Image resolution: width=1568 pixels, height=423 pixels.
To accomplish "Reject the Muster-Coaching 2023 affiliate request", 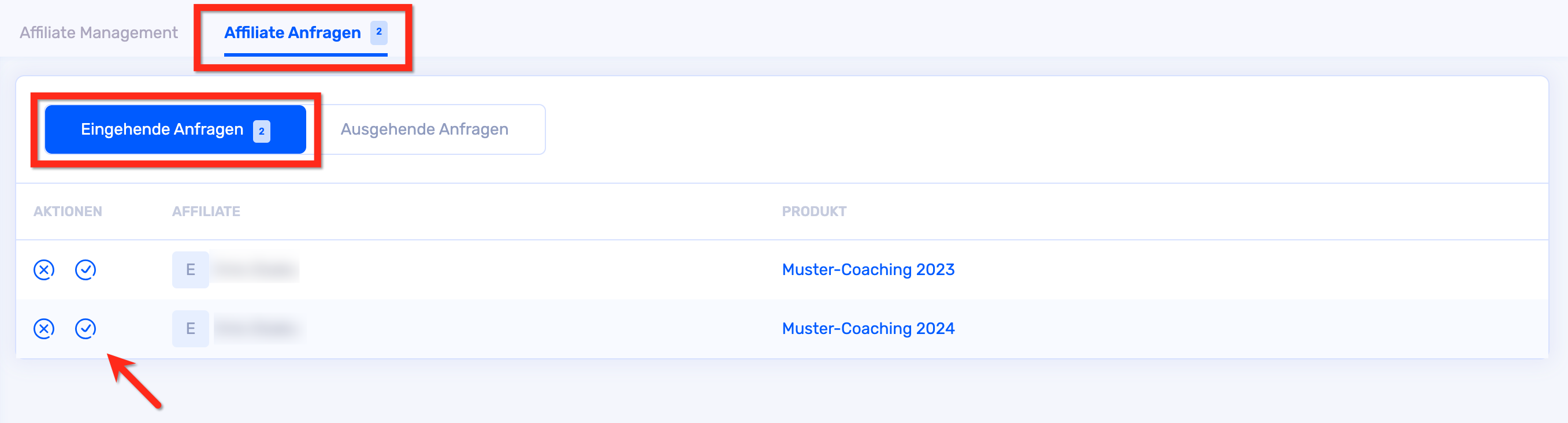I will (44, 270).
